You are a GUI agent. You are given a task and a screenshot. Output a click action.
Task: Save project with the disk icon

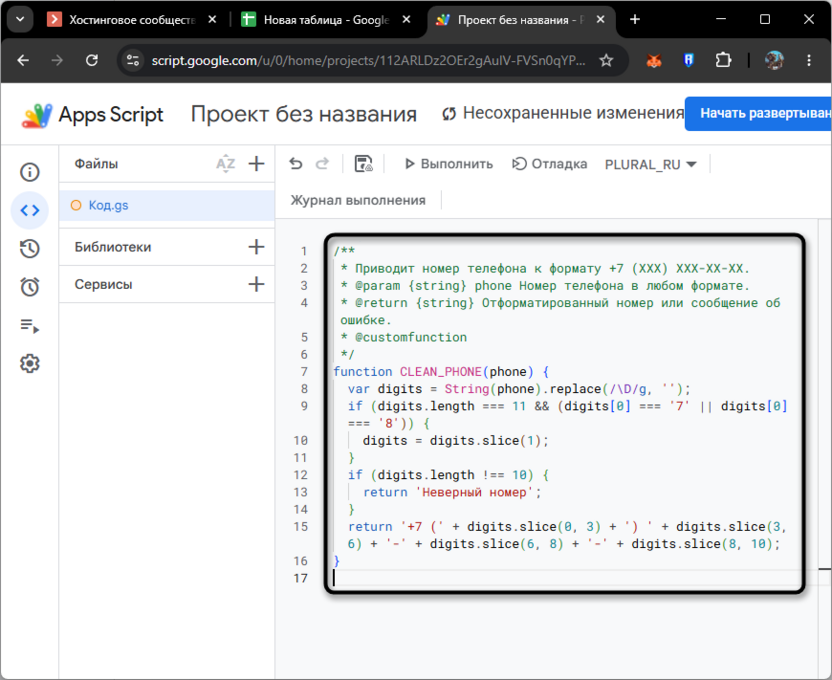point(363,164)
